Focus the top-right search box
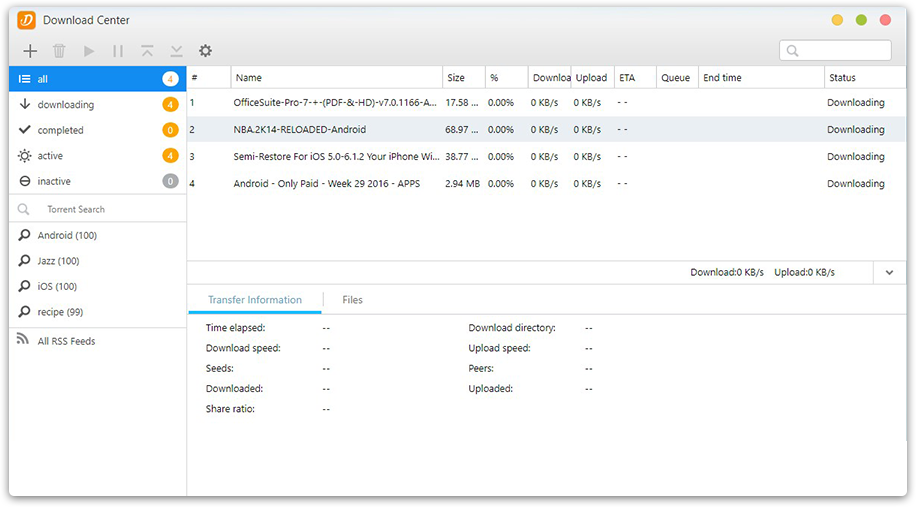The width and height of the screenshot is (916, 507). tap(842, 51)
